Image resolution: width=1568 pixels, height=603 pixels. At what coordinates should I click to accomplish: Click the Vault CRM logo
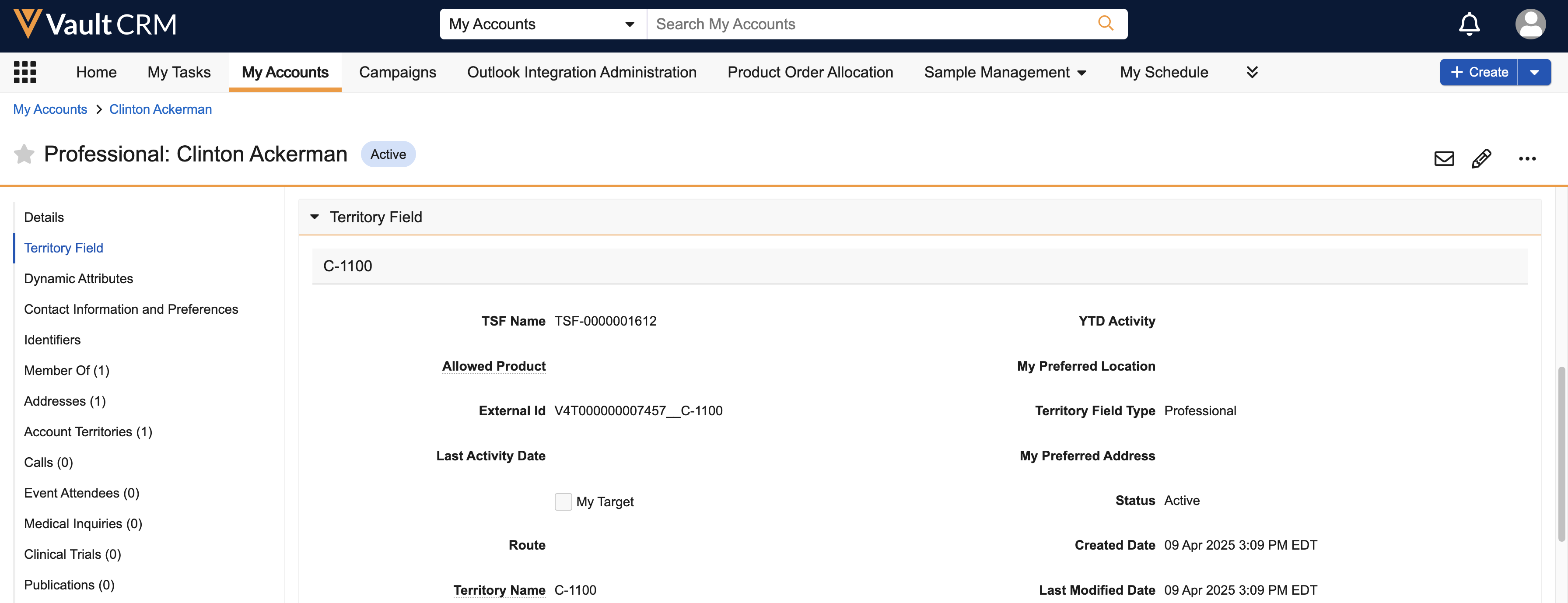tap(95, 25)
